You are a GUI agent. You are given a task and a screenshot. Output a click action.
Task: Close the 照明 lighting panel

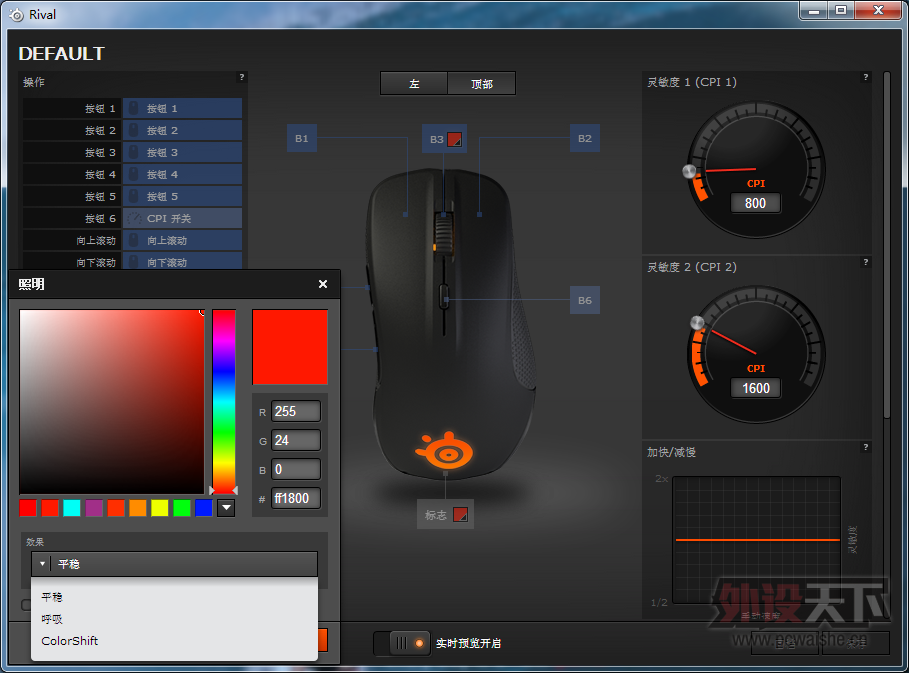point(323,284)
